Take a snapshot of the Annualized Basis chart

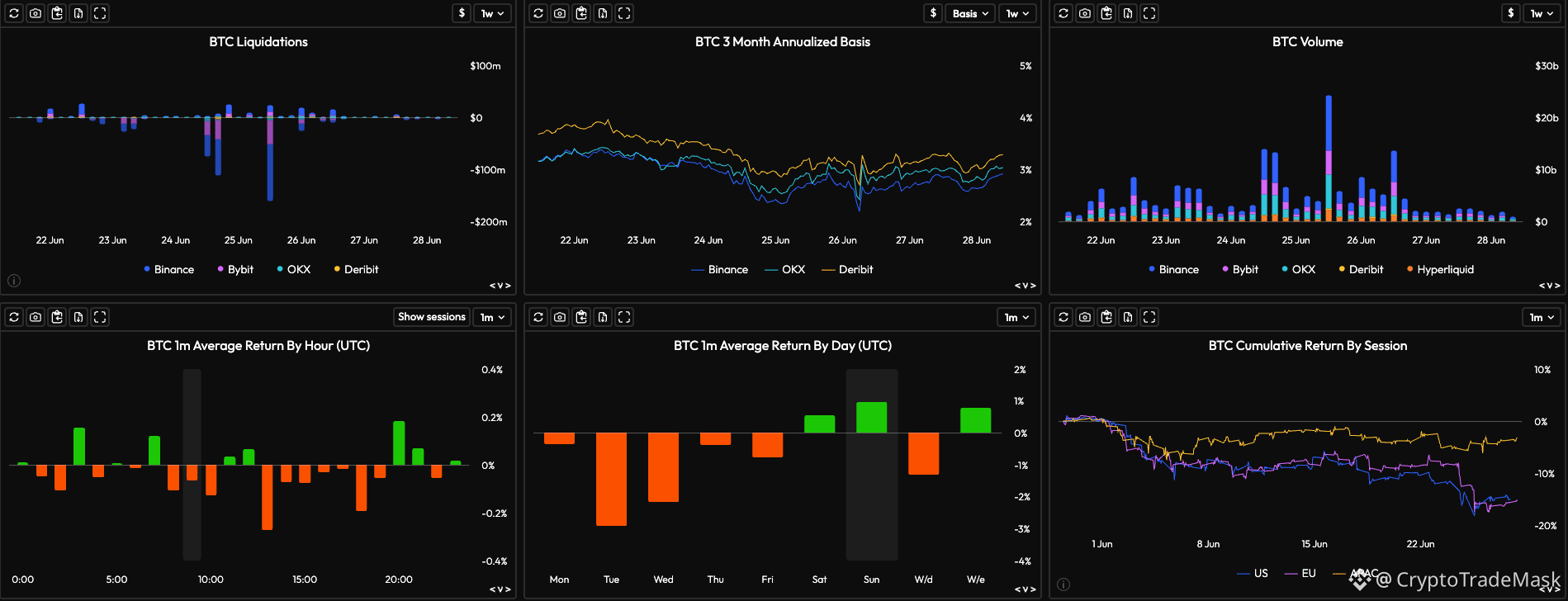[x=560, y=13]
